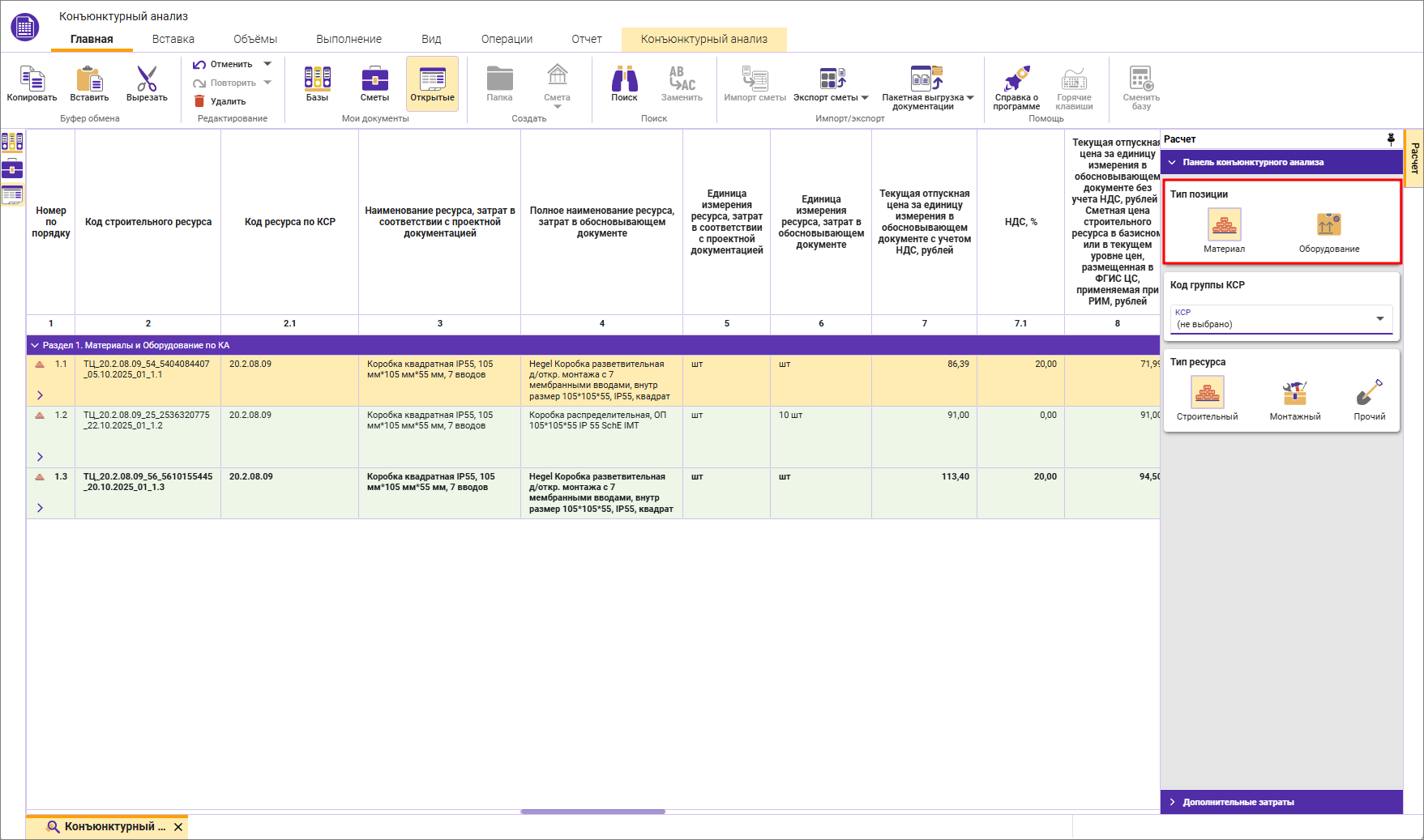
Task: Pin the calculation panel with pushpin
Action: 1391,139
